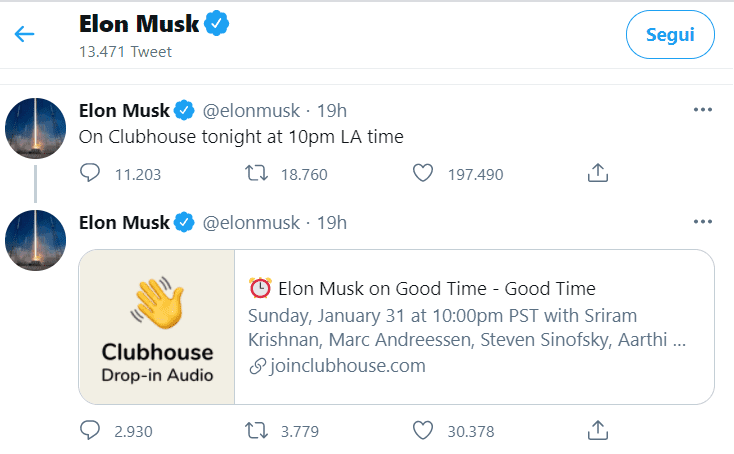Open more options on second tweet
734x454 pixels.
[x=703, y=222]
